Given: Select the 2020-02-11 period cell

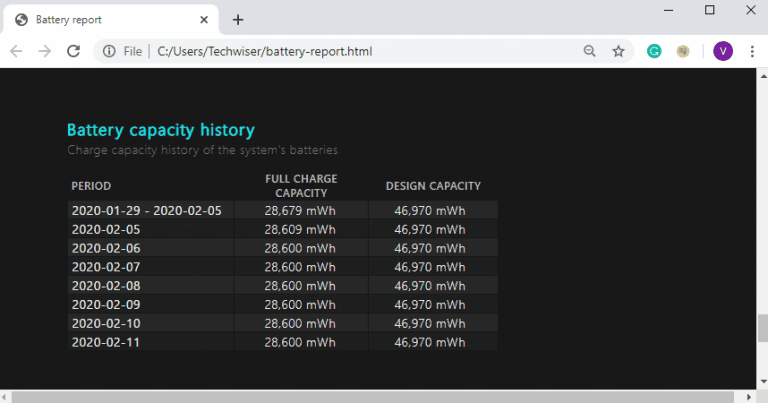Looking at the screenshot, I should (150, 342).
